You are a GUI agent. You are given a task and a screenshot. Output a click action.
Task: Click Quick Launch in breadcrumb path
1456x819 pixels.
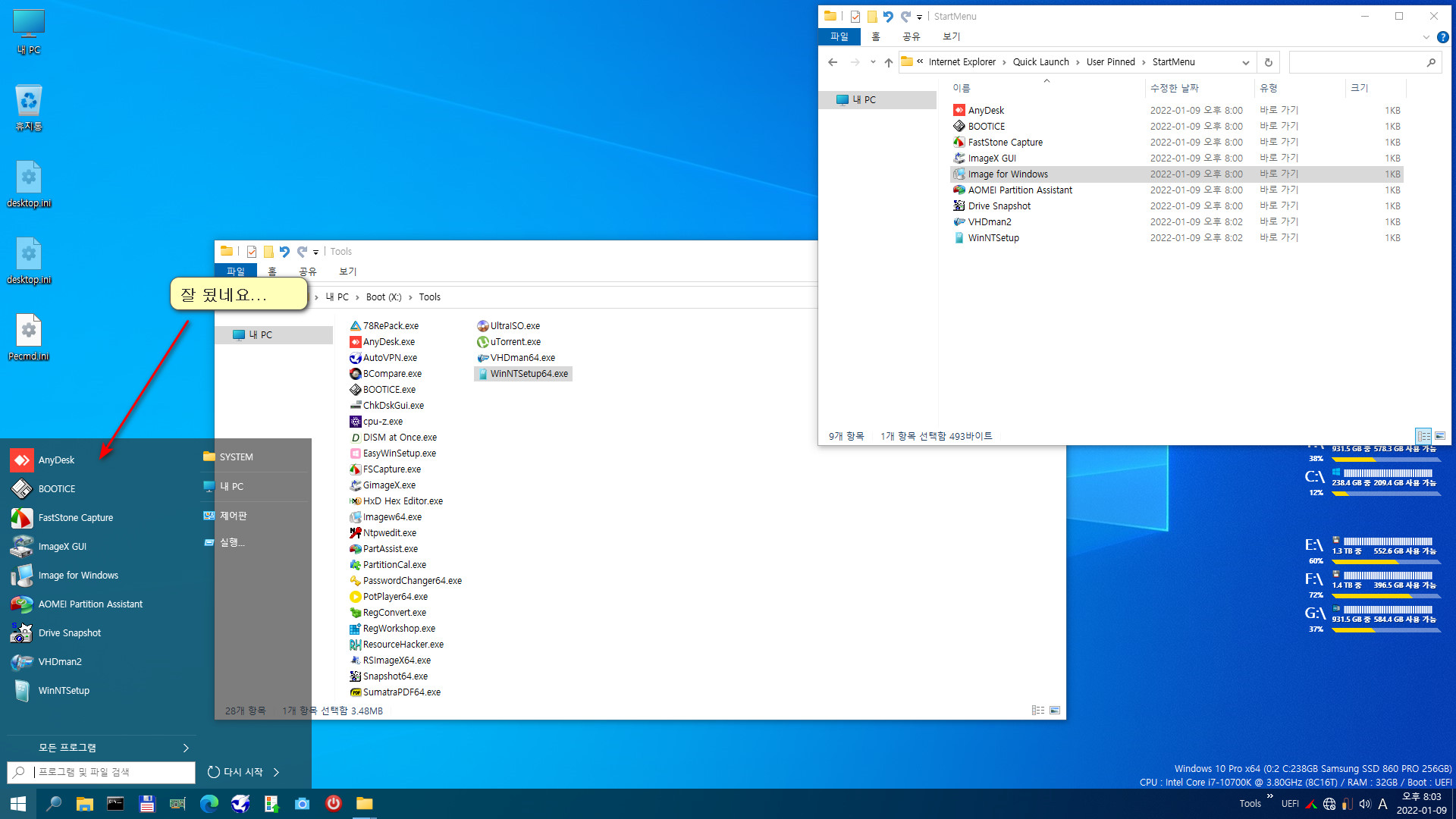1040,62
